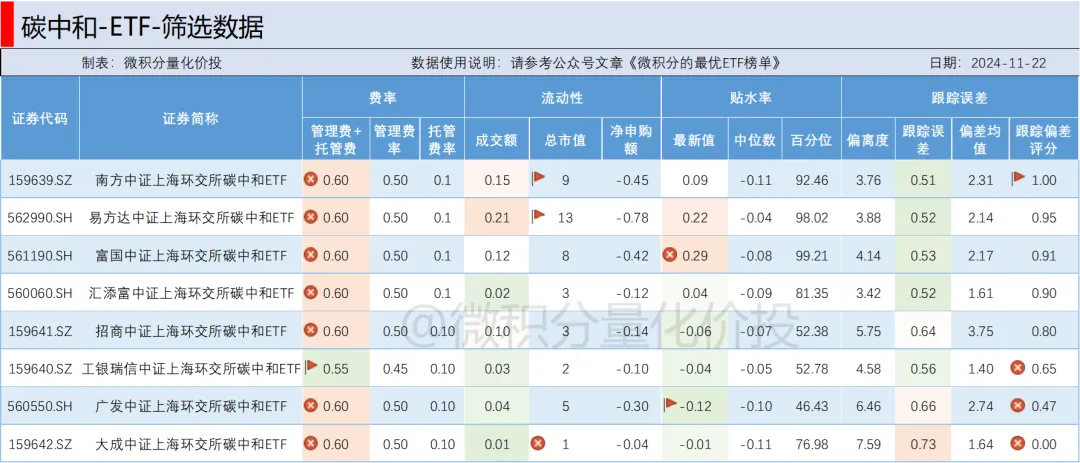Select the 费率 column group header
The width and height of the screenshot is (1080, 463).
pos(383,98)
